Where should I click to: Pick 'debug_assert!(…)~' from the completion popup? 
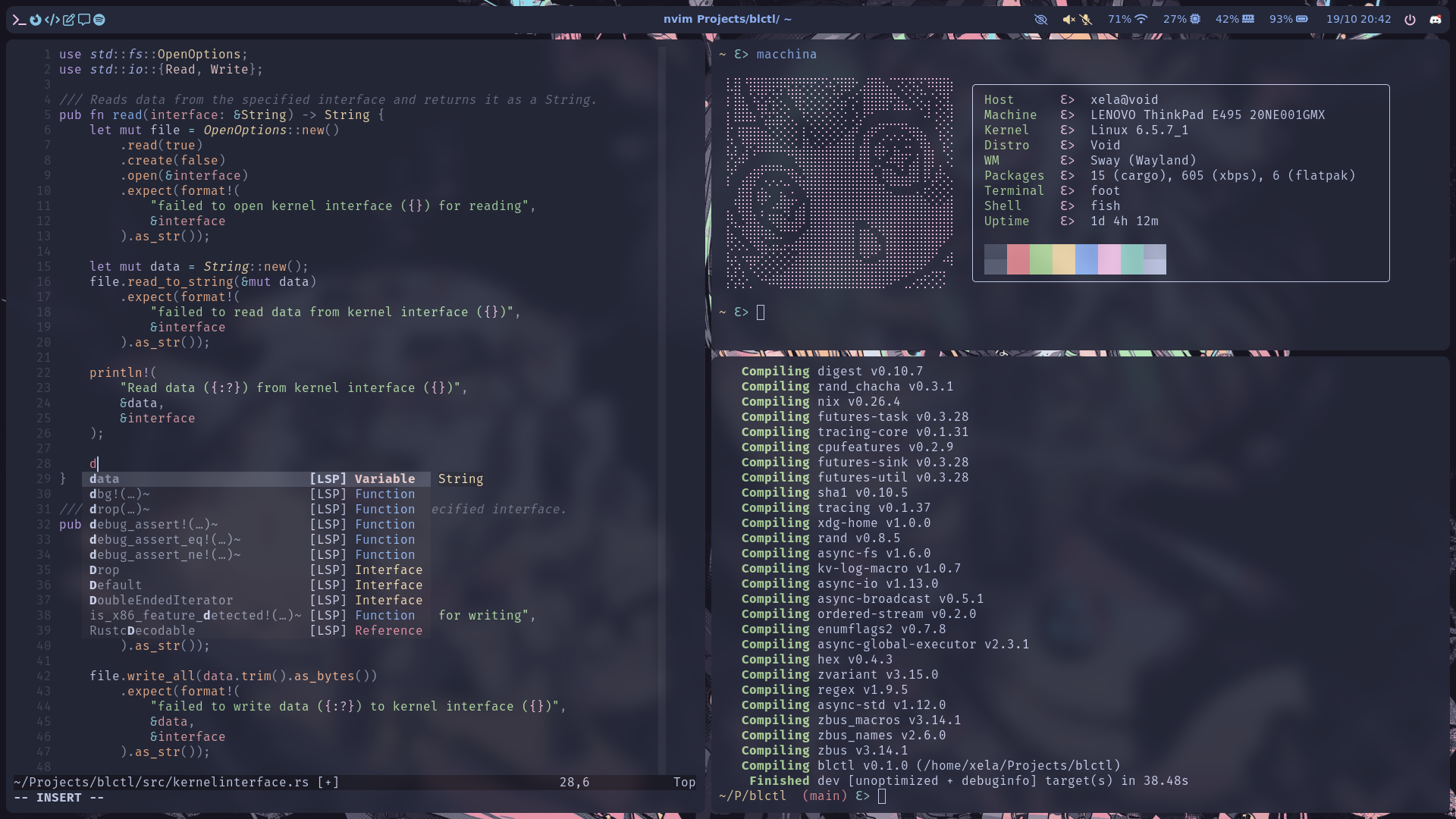(256, 525)
